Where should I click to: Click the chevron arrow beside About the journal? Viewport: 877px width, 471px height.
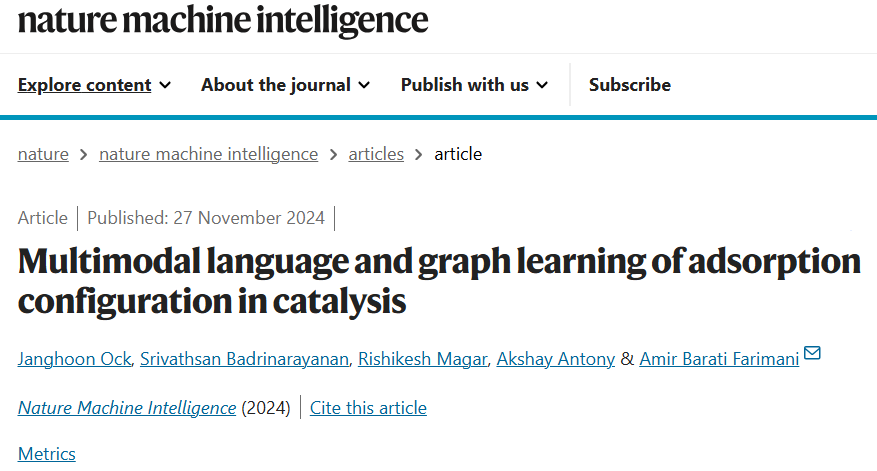[x=364, y=86]
